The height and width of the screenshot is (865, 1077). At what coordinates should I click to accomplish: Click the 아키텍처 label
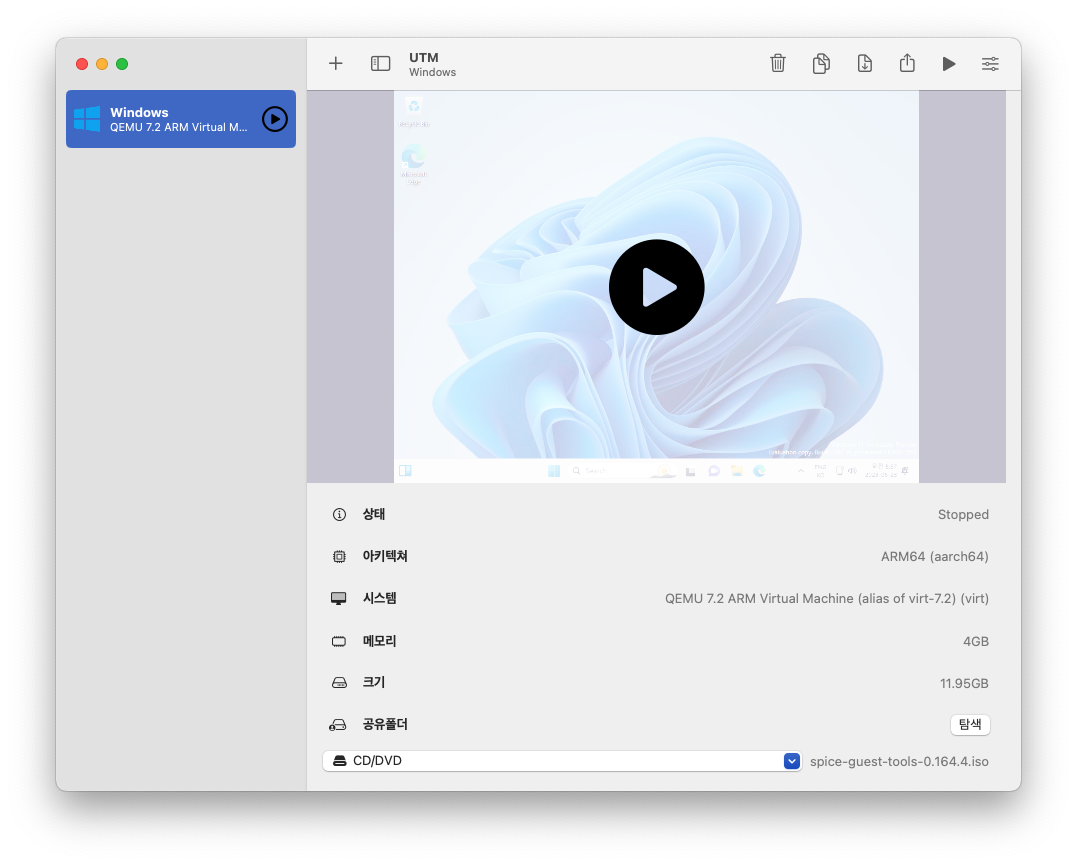(385, 556)
